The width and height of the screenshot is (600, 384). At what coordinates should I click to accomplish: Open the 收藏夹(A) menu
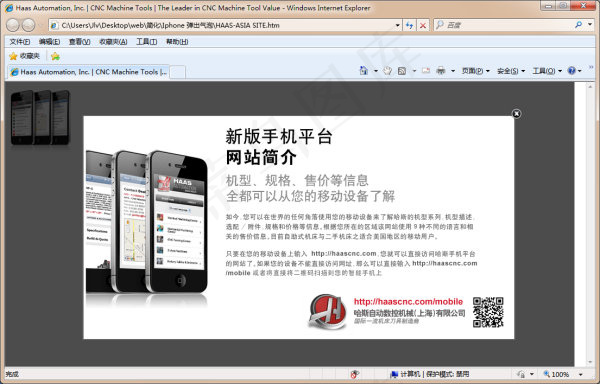pos(113,42)
